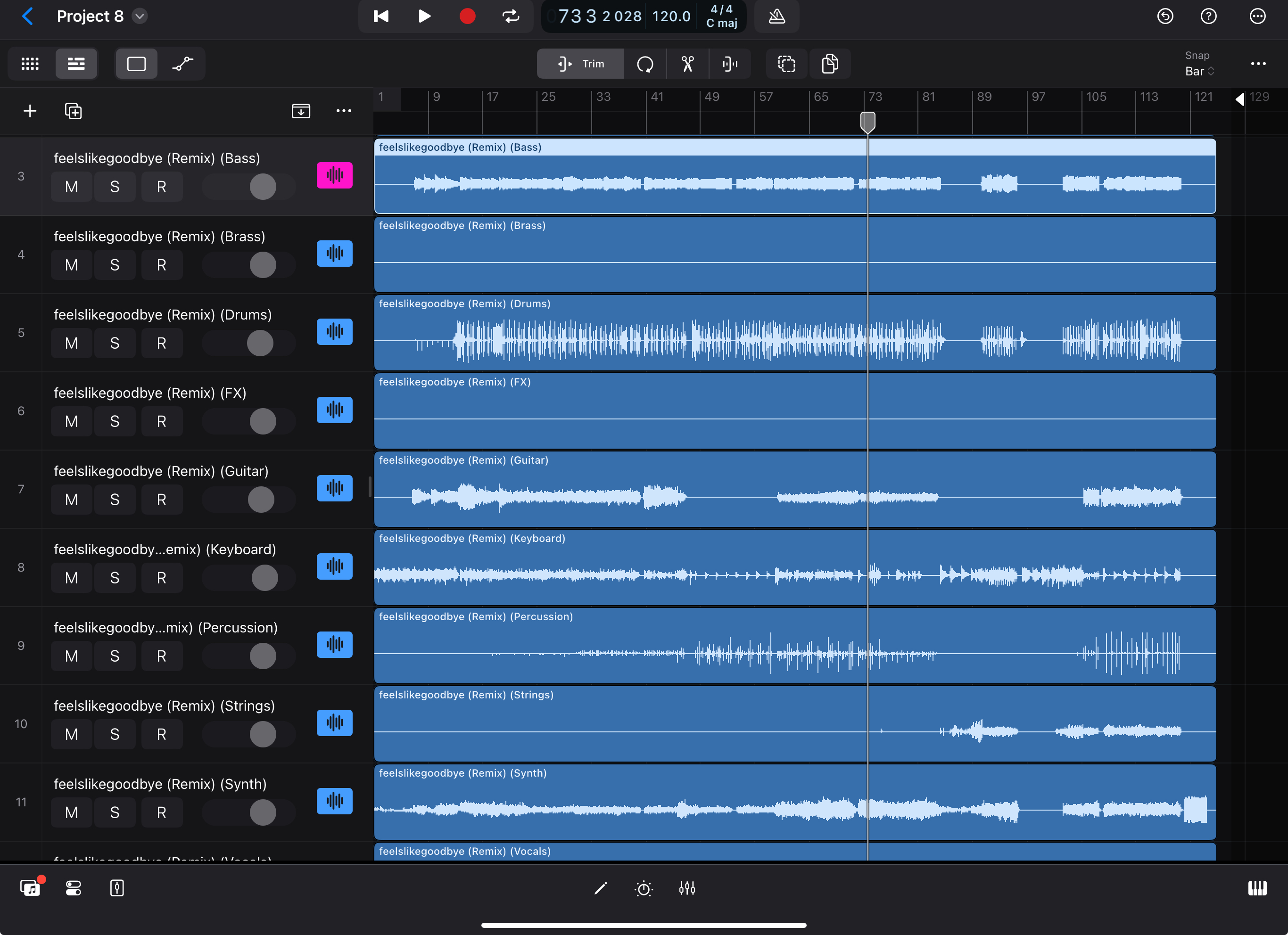This screenshot has height=935, width=1288.
Task: Open the Browser icon with red badge
Action: point(31,887)
